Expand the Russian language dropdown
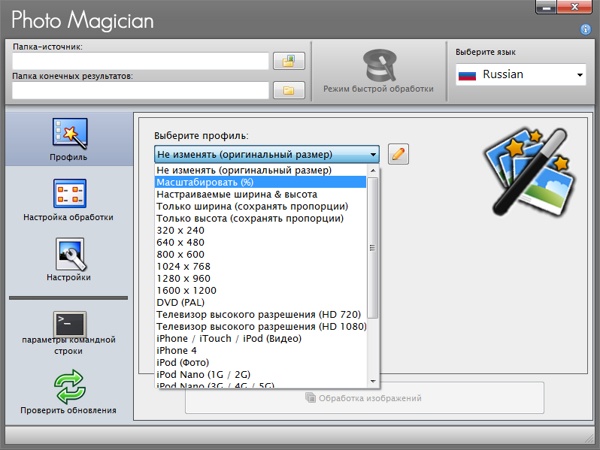Screen dimensions: 600x450 (x=579, y=75)
